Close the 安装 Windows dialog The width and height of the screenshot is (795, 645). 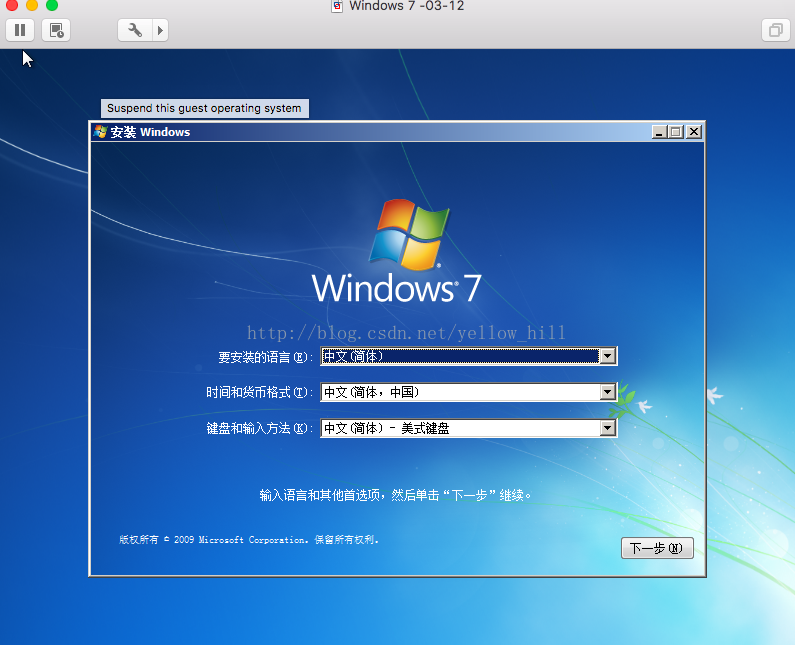[x=694, y=132]
